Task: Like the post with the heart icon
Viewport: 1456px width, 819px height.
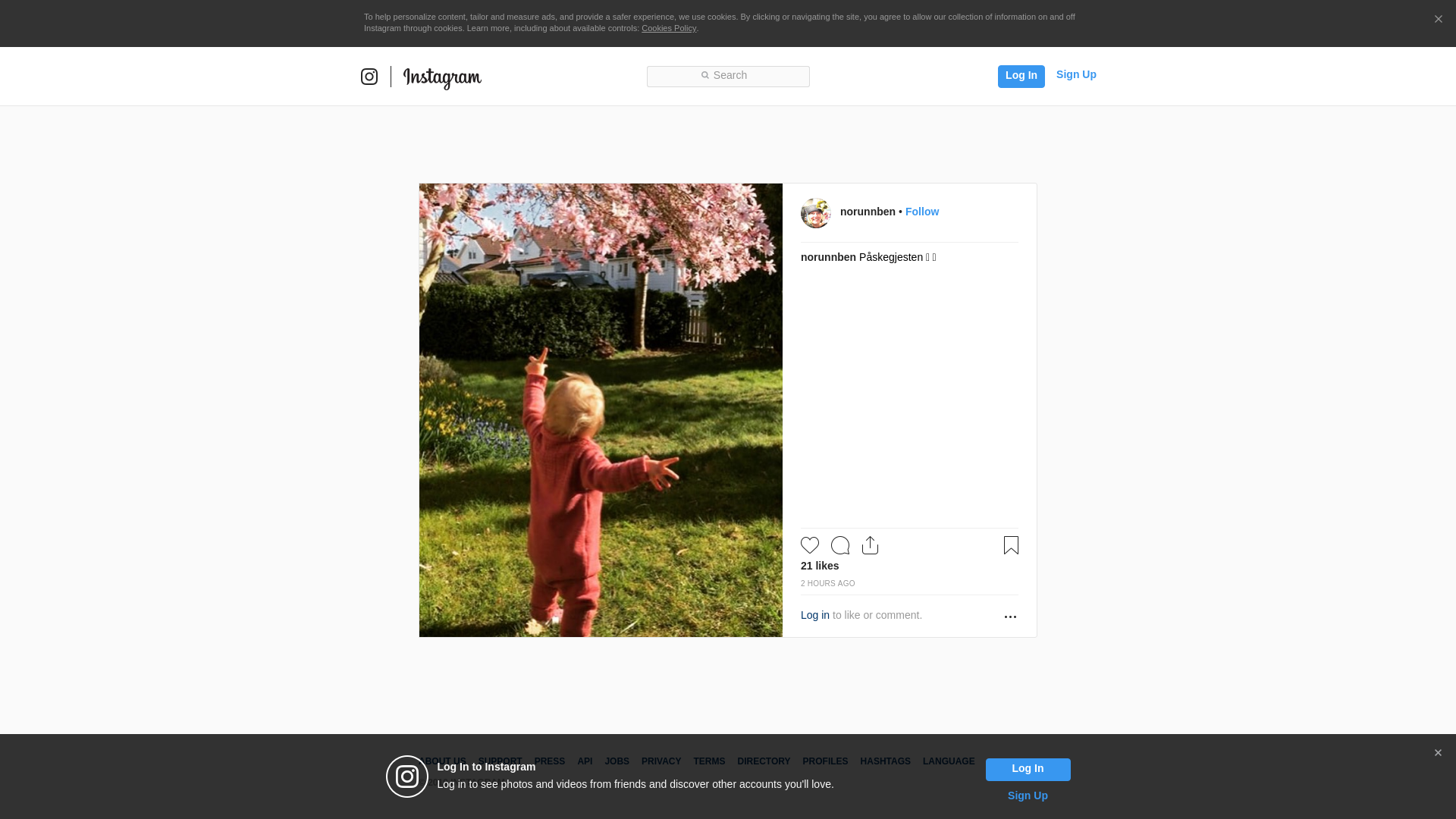Action: click(810, 545)
